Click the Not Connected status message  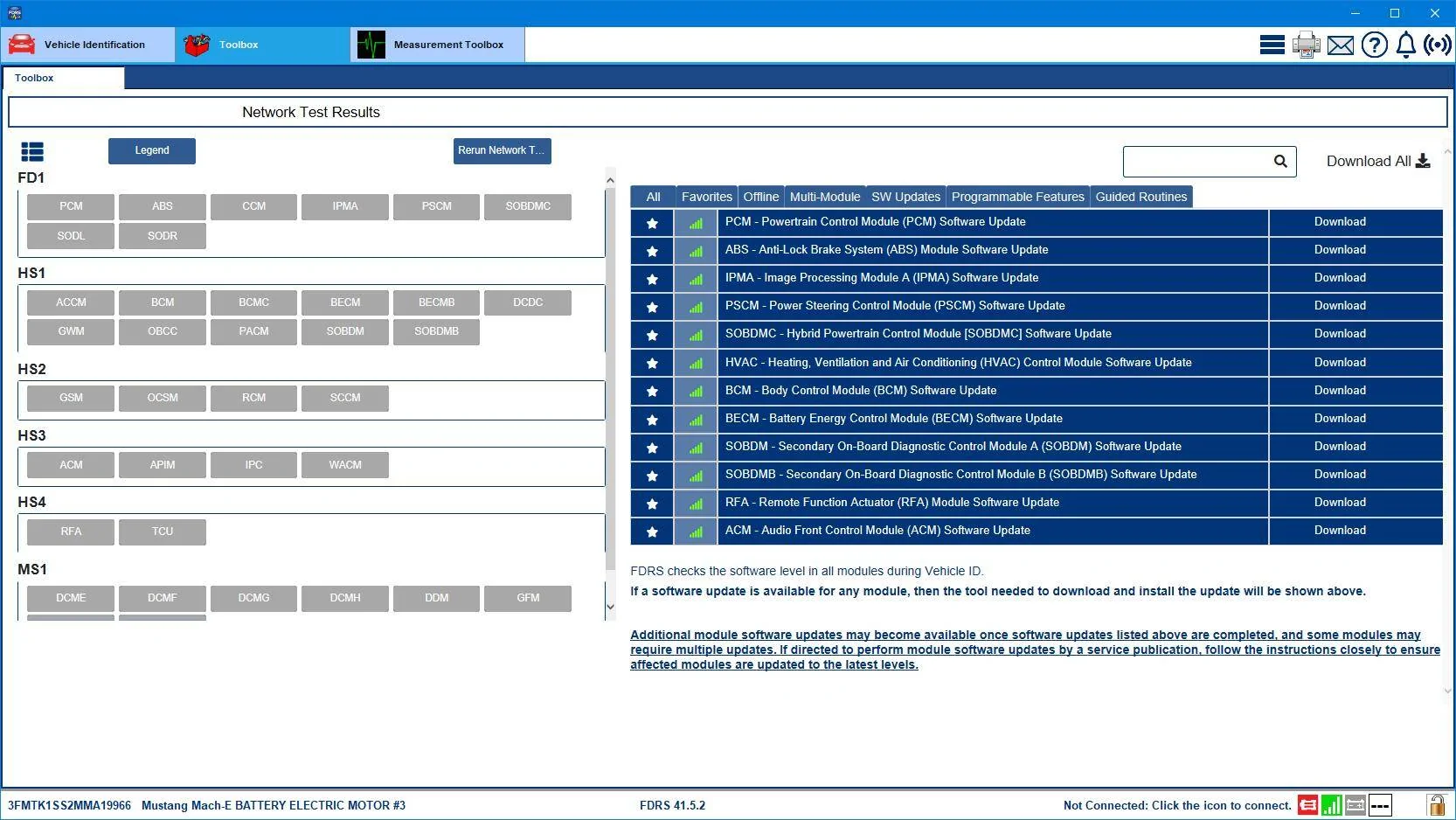(1177, 806)
